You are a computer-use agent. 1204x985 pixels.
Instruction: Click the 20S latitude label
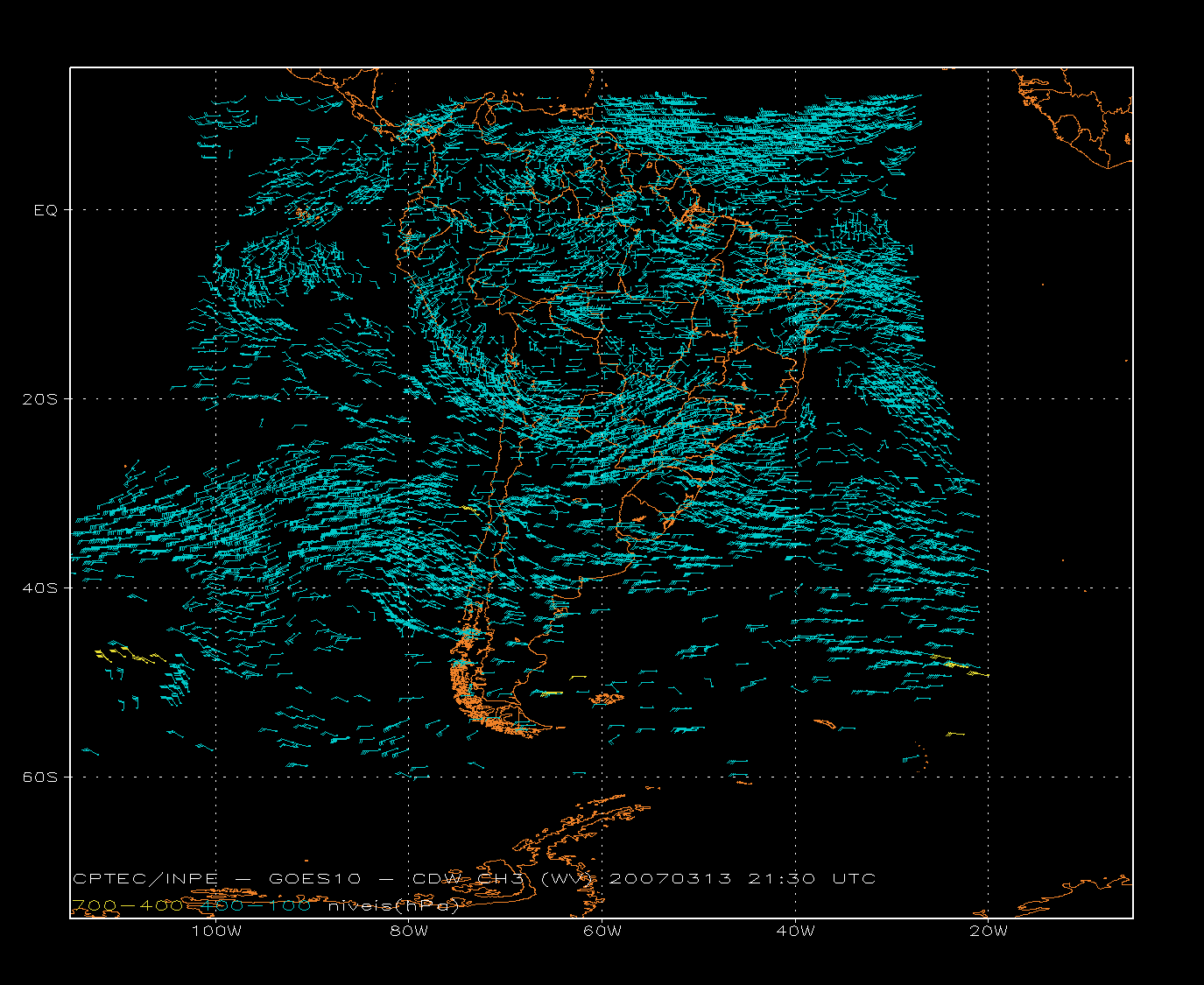(x=39, y=399)
